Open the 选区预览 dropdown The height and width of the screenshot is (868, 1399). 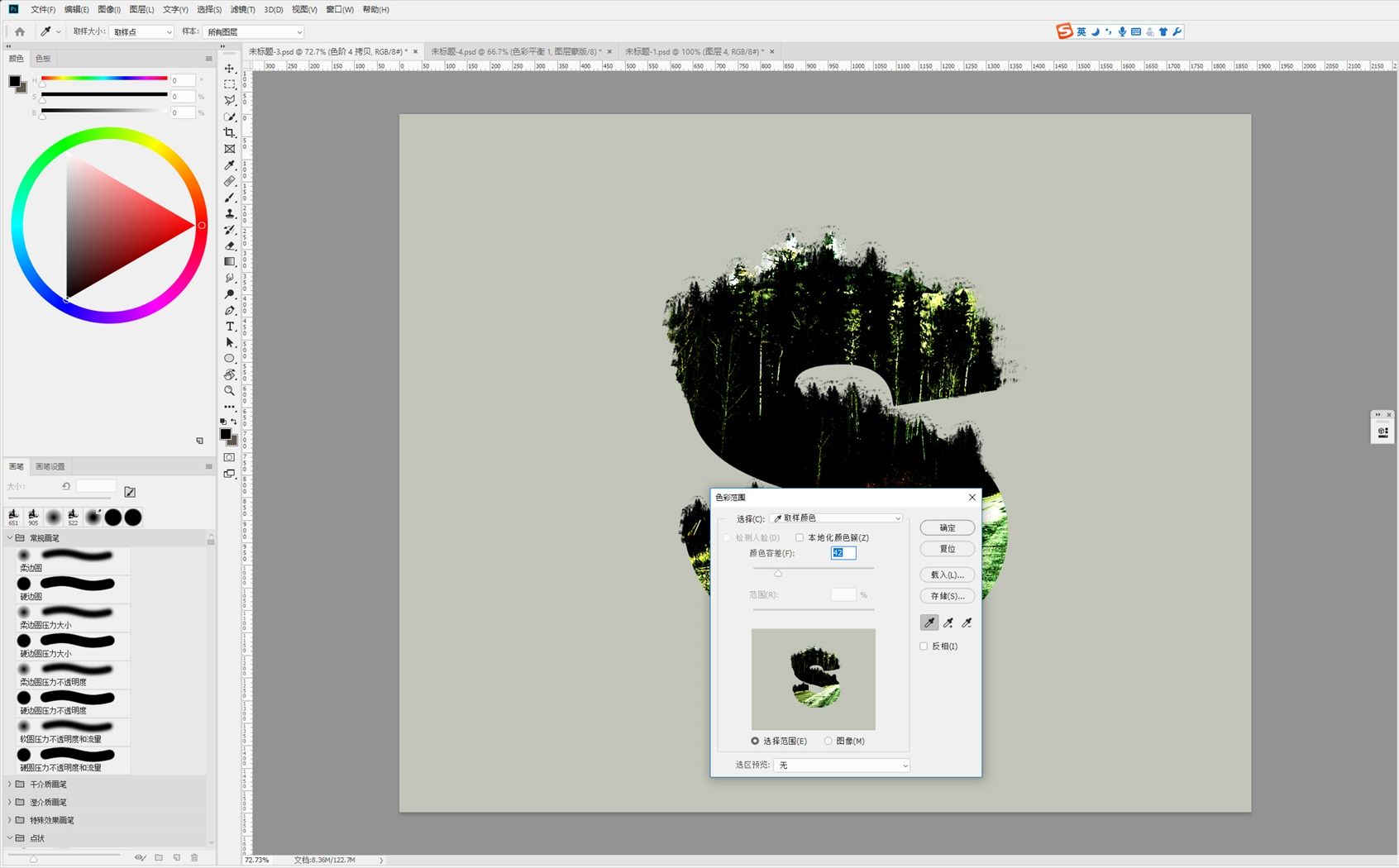tap(842, 765)
